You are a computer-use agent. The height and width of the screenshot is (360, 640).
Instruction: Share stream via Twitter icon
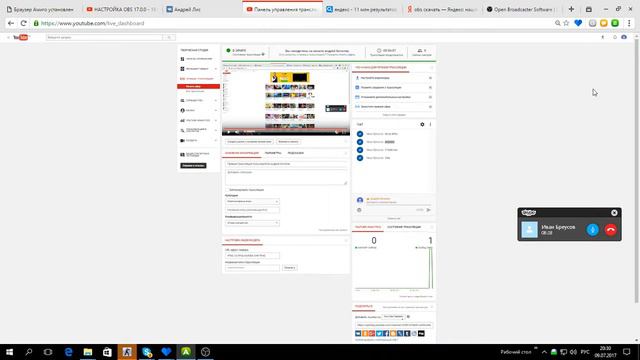(x=379, y=333)
